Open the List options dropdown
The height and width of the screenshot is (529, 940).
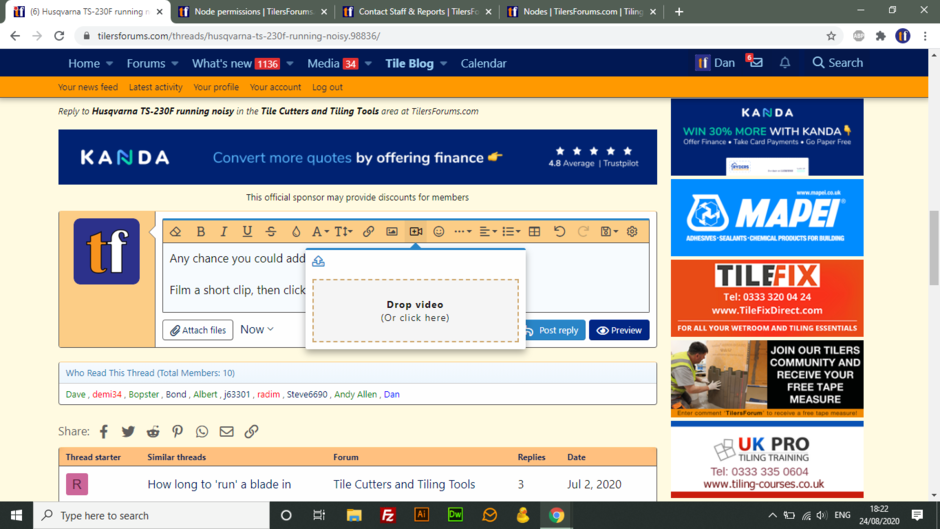[511, 232]
